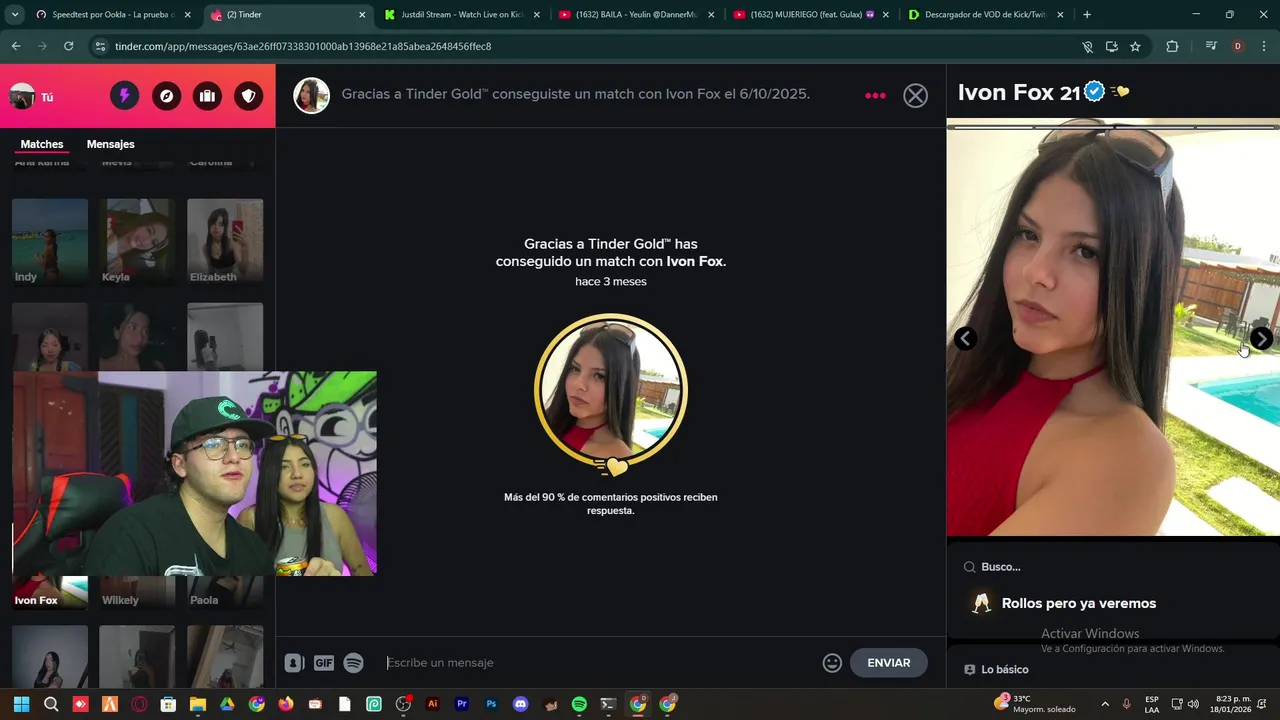
Task: Open the work mode briefcase icon
Action: pyautogui.click(x=207, y=96)
